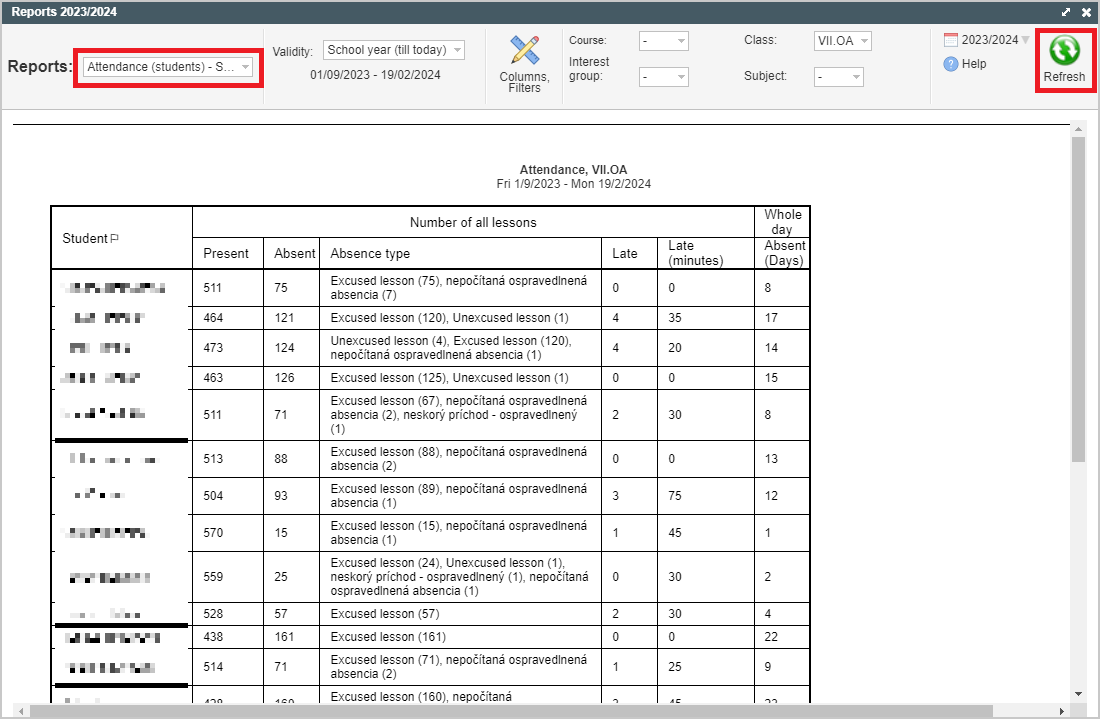
Task: Click the Whole day header
Action: tap(783, 222)
